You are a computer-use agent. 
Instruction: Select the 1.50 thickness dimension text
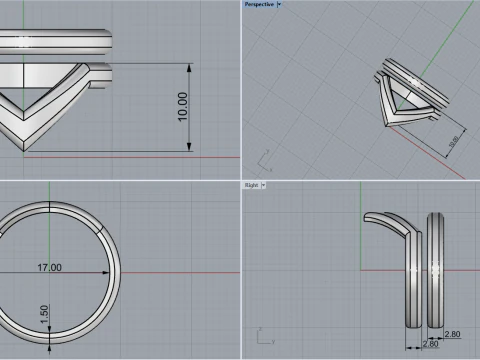(44, 314)
